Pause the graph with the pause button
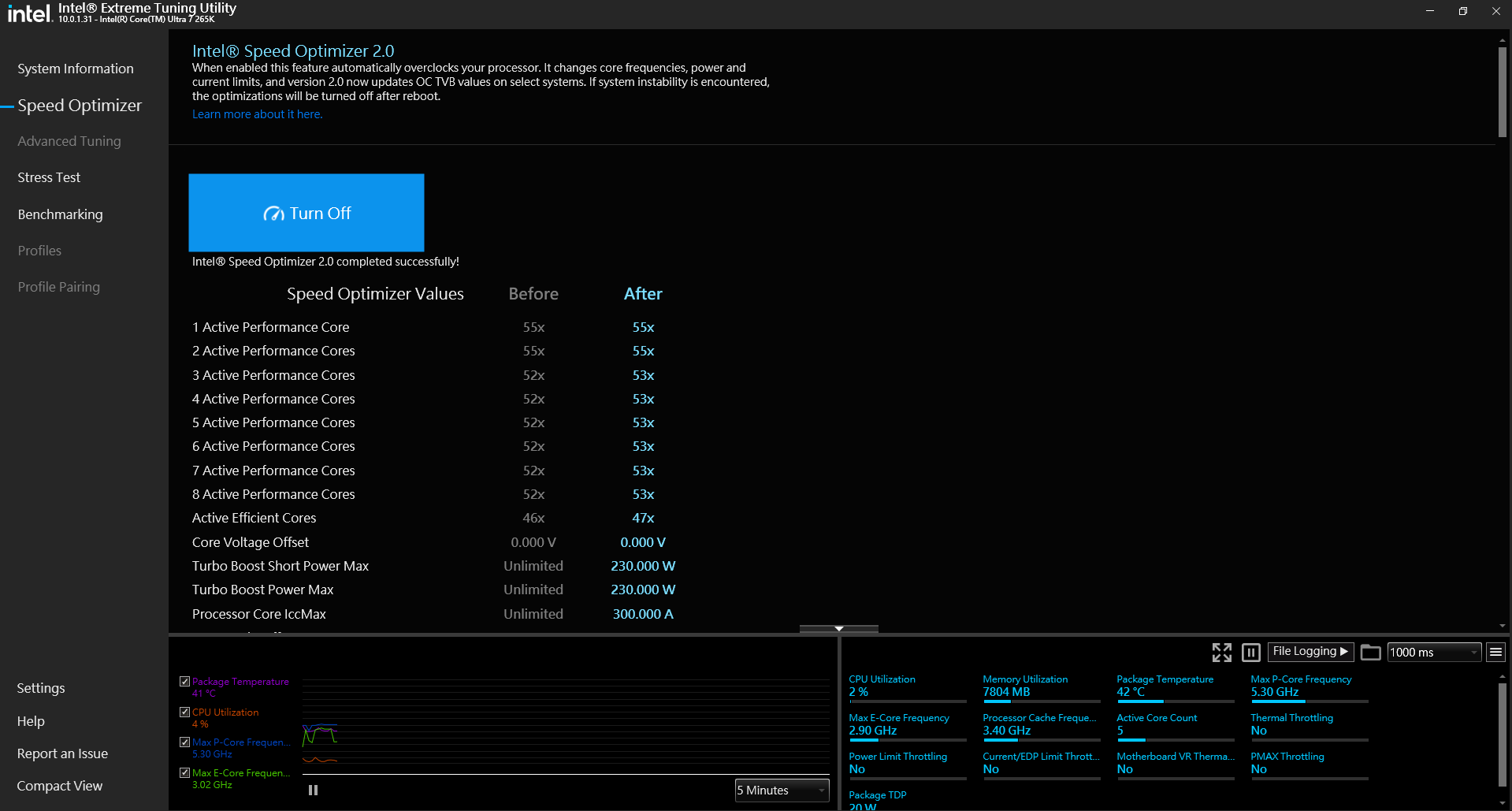 [x=313, y=790]
